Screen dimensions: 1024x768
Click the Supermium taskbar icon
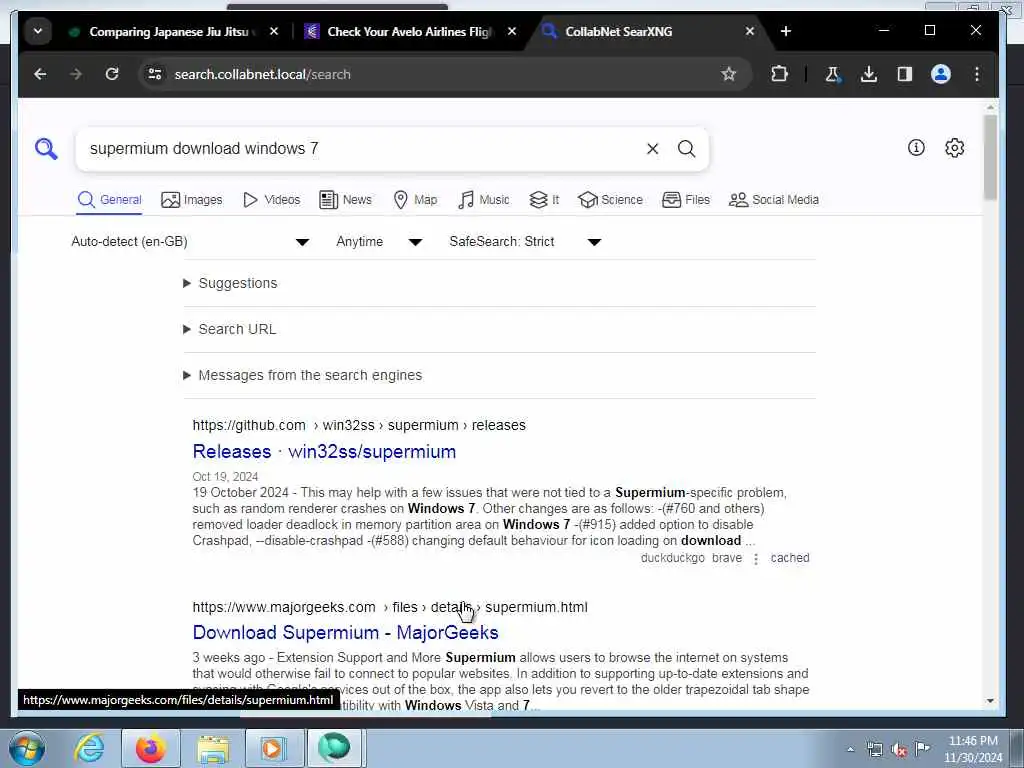[x=334, y=748]
